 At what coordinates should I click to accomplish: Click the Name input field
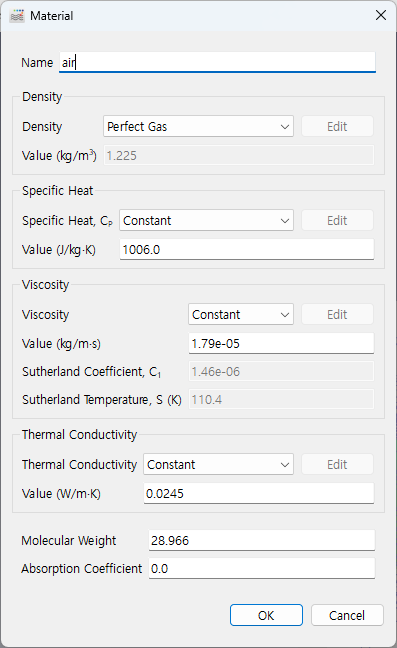point(217,62)
